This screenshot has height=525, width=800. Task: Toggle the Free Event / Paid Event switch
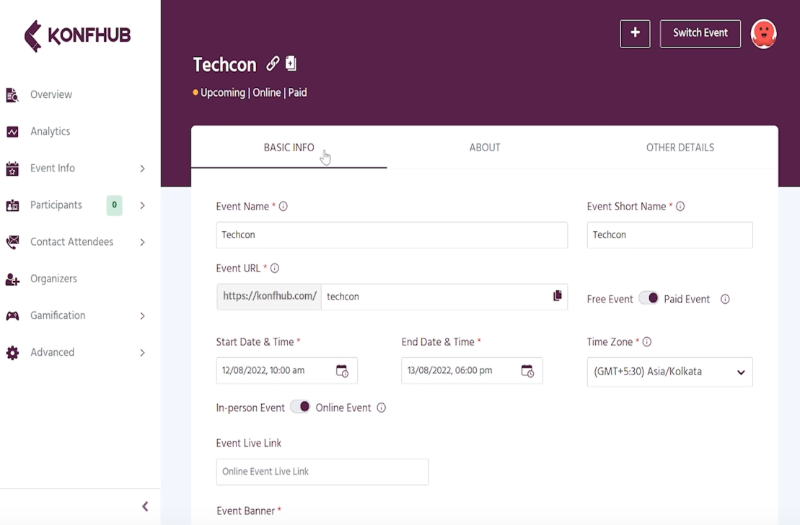tap(649, 298)
